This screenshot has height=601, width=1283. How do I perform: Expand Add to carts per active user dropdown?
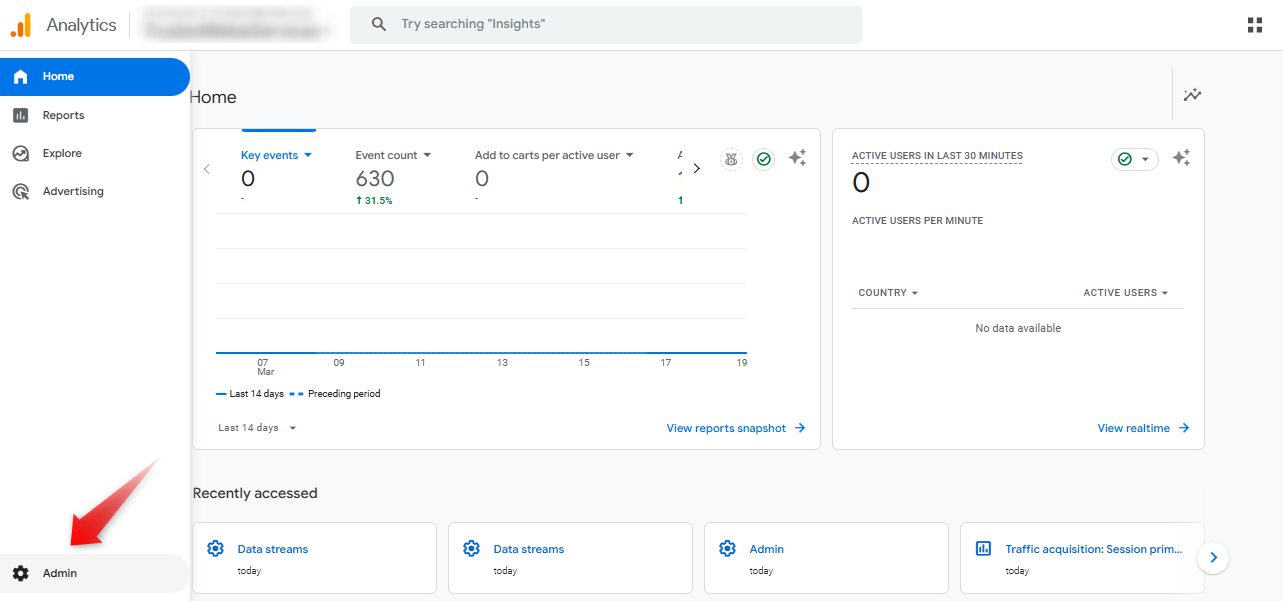coord(554,155)
